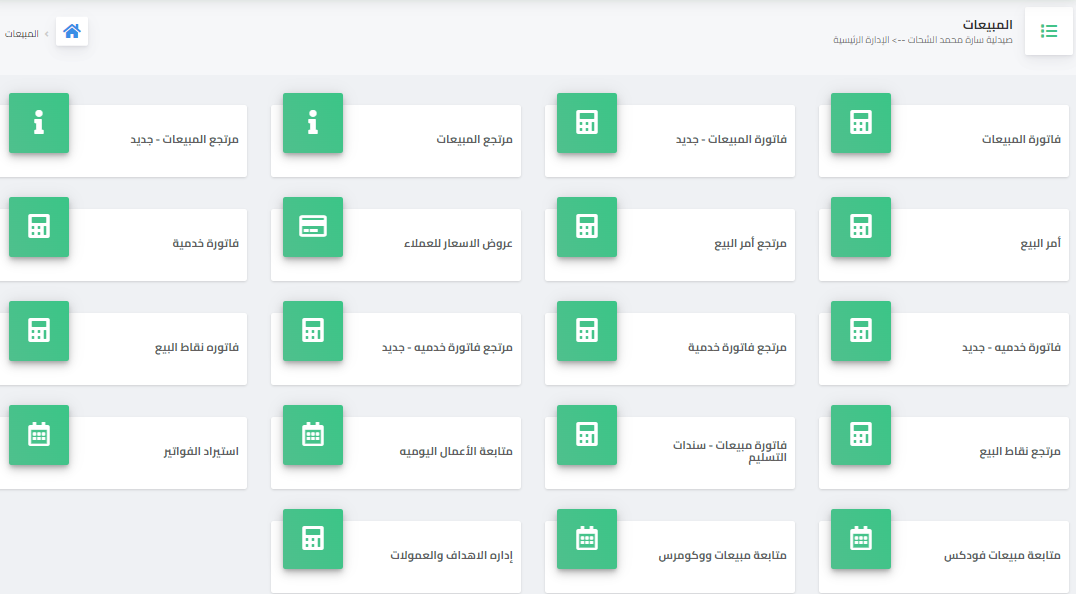1076x594 pixels.
Task: Click calculator icon for إداره الاهداف والعمولات
Action: click(312, 539)
